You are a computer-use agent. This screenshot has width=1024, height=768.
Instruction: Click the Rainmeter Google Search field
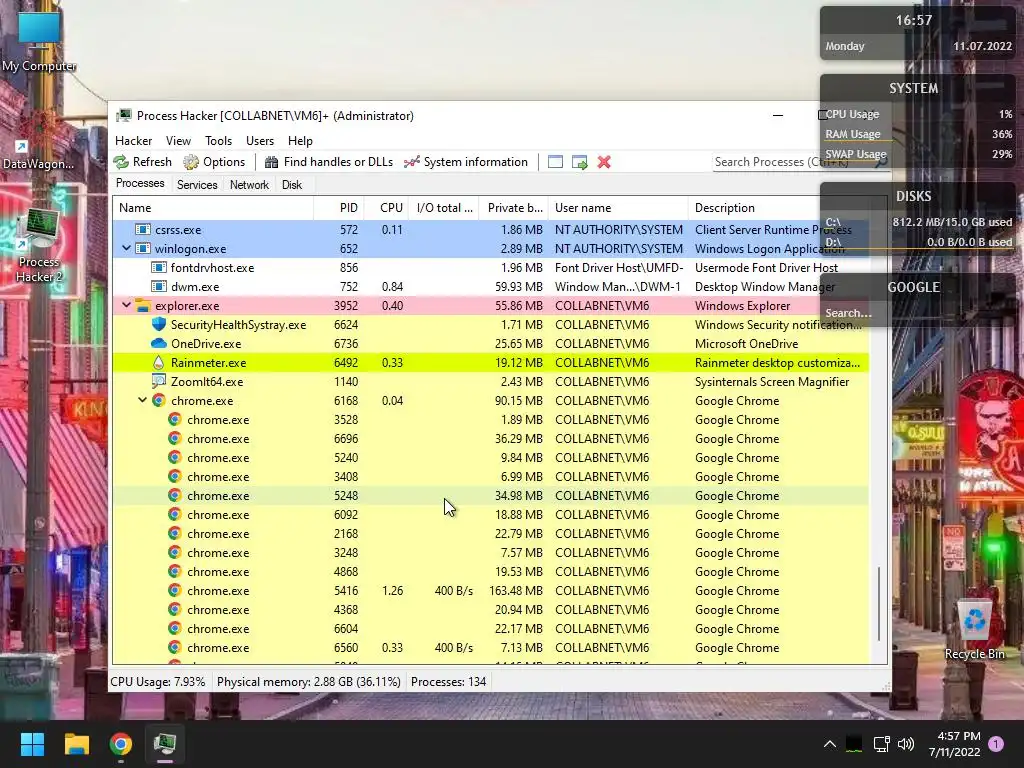click(914, 313)
